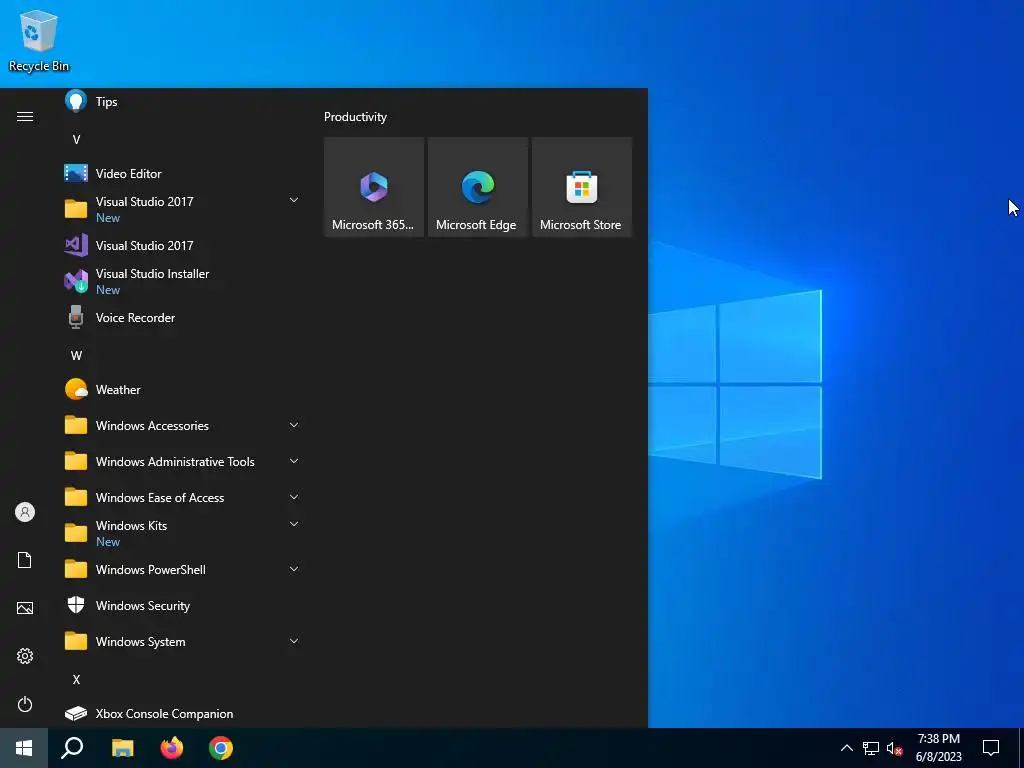Screen dimensions: 1024x768
Task: Jump using the X letter header
Action: [x=76, y=679]
